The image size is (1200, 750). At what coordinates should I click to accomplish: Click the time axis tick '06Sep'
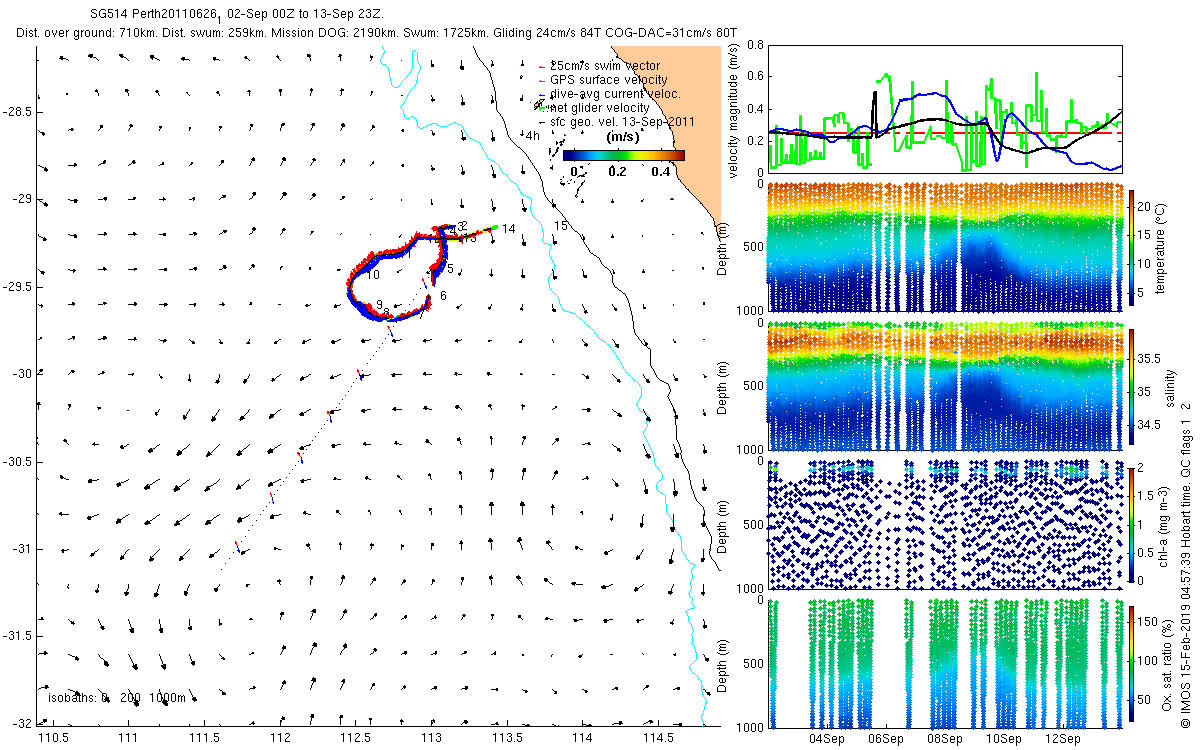pos(886,738)
